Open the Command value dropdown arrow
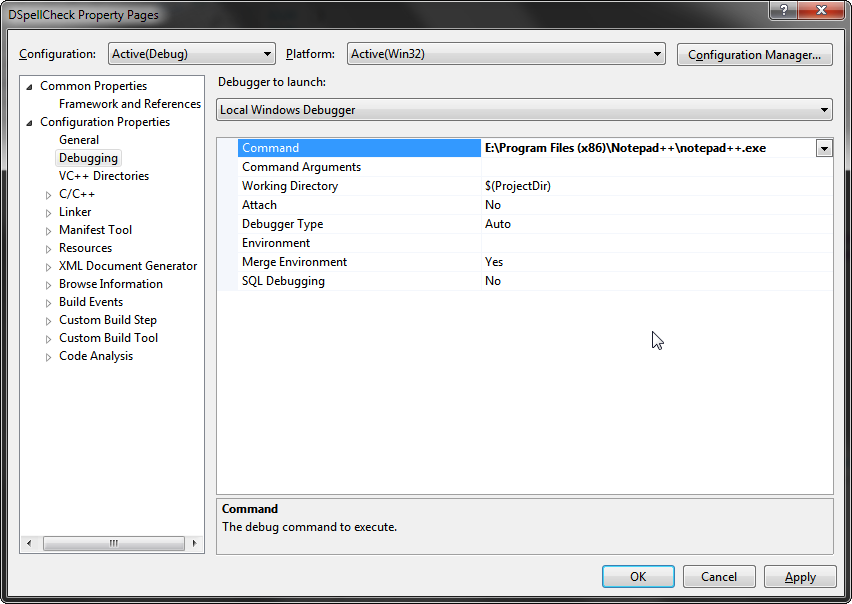The image size is (852, 604). click(824, 147)
